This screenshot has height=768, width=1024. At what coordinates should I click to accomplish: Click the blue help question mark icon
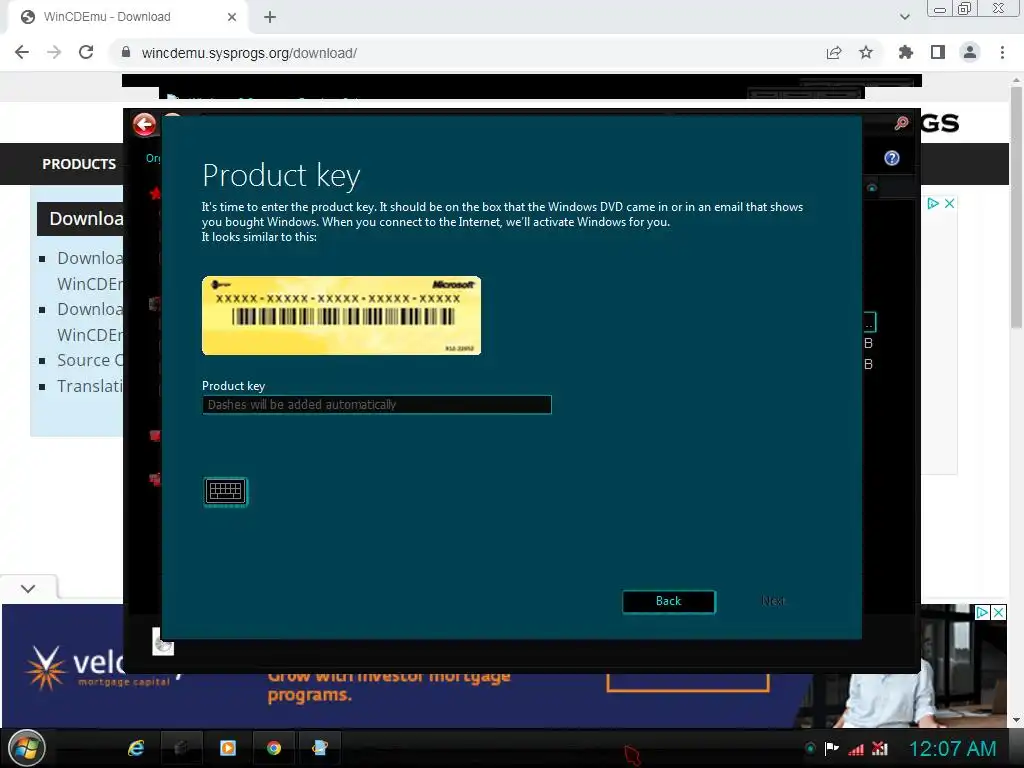pos(891,158)
